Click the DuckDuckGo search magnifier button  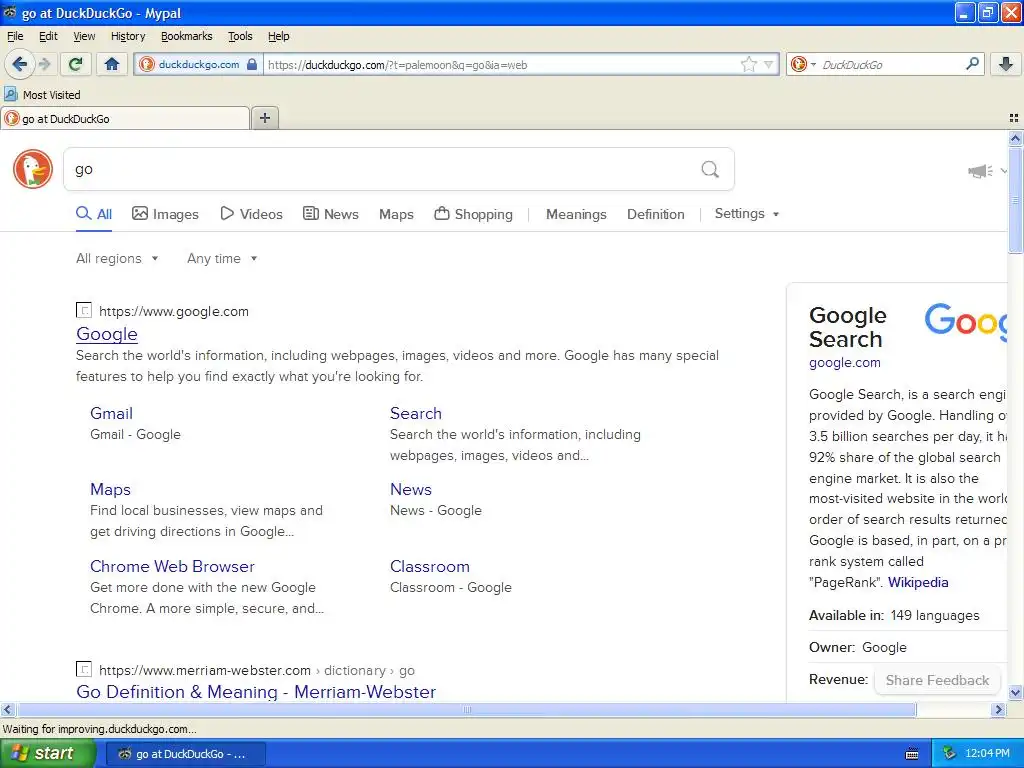(x=710, y=170)
